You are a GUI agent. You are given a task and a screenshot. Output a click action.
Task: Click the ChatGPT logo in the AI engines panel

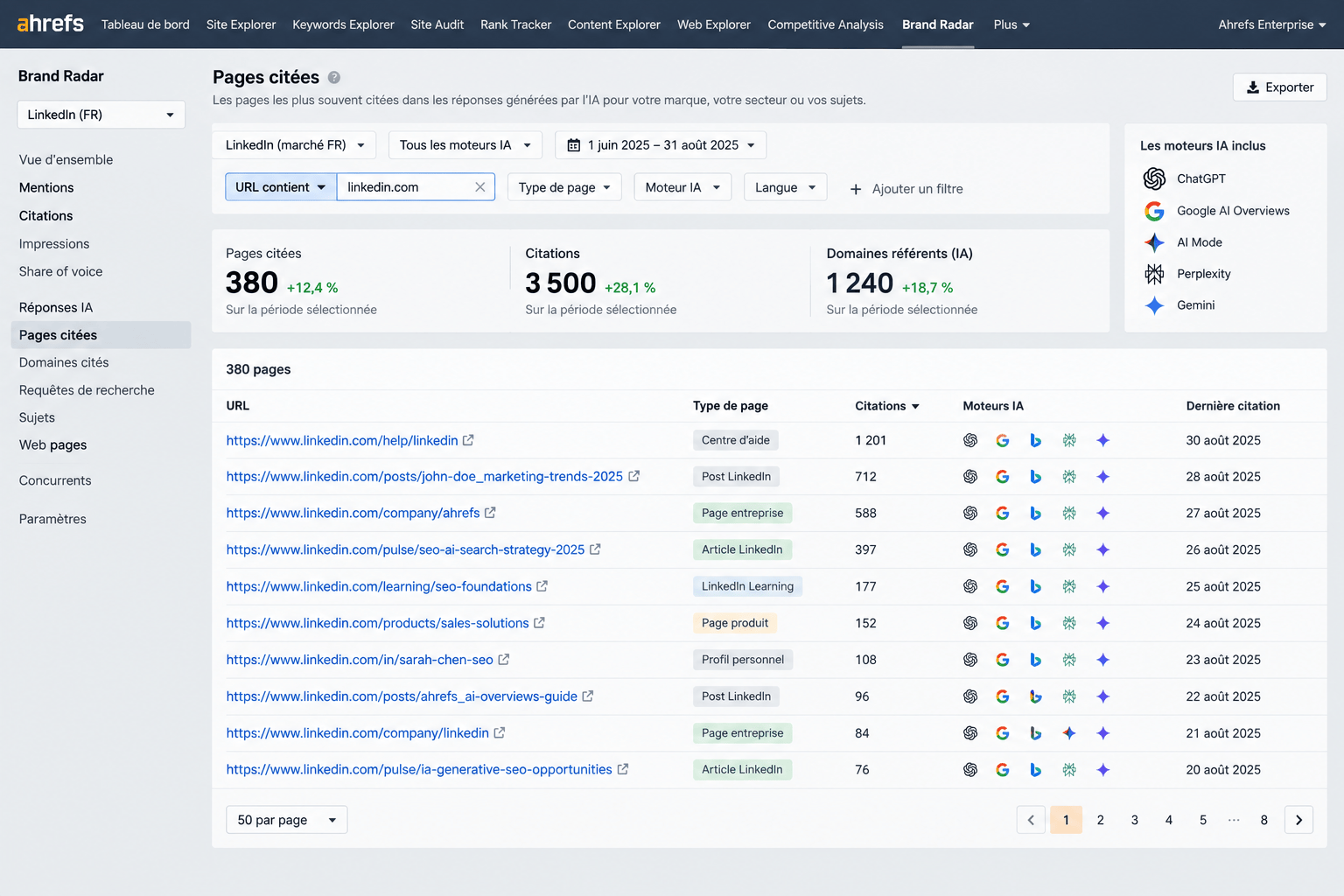coord(1154,178)
